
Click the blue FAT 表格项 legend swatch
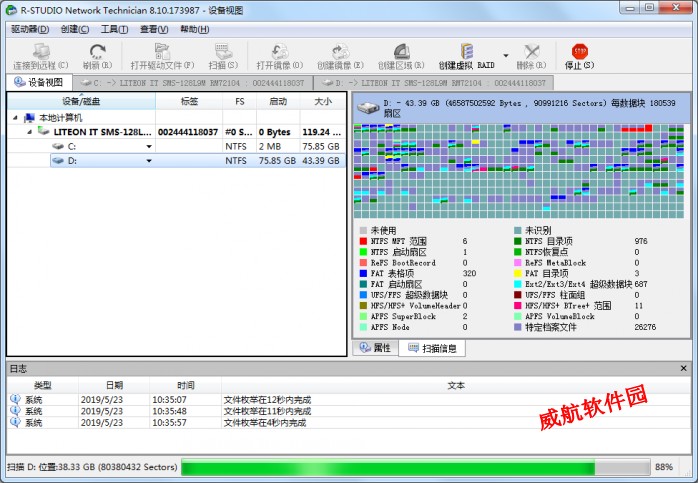pos(363,273)
